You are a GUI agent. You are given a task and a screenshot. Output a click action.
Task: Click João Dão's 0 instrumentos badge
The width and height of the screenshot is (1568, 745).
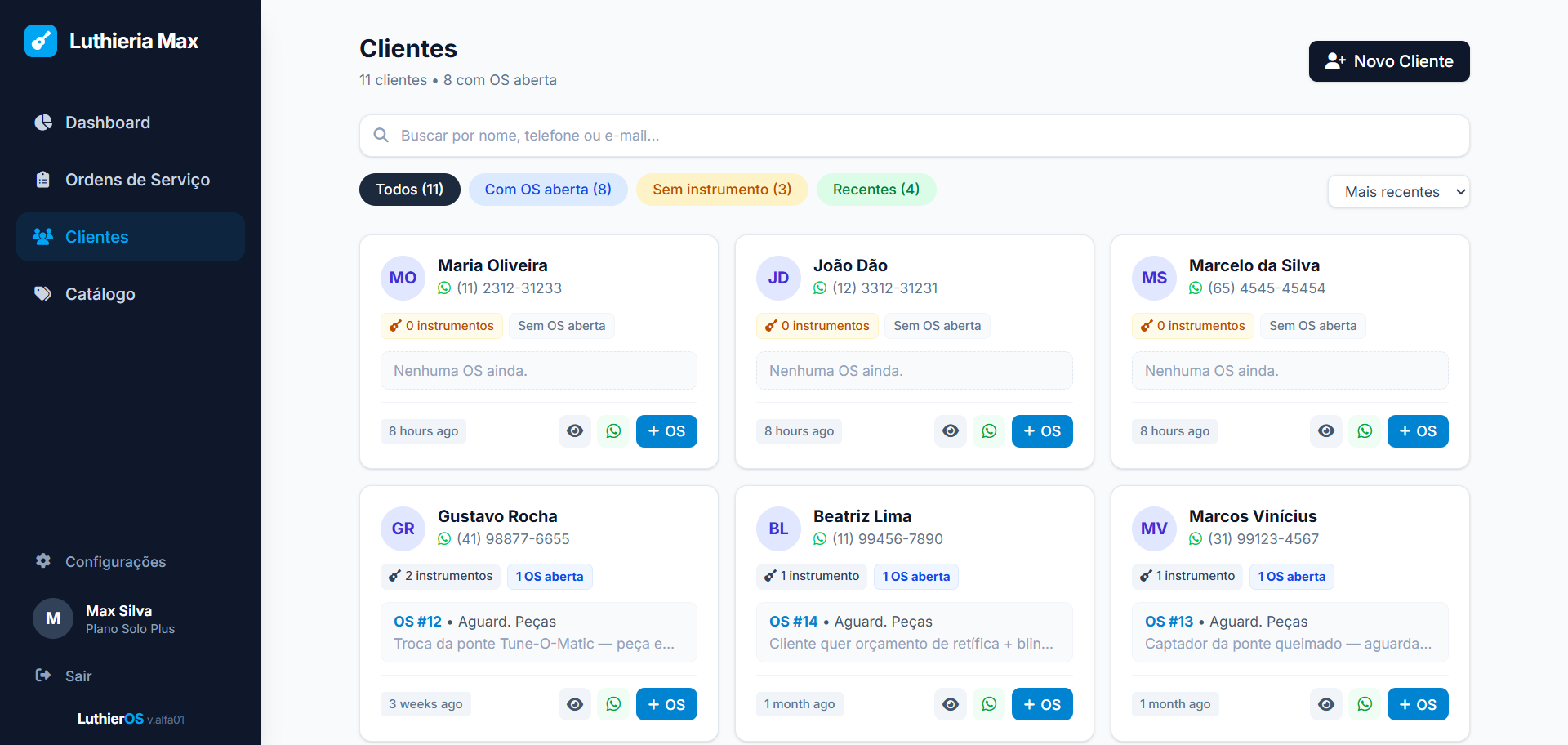click(817, 326)
